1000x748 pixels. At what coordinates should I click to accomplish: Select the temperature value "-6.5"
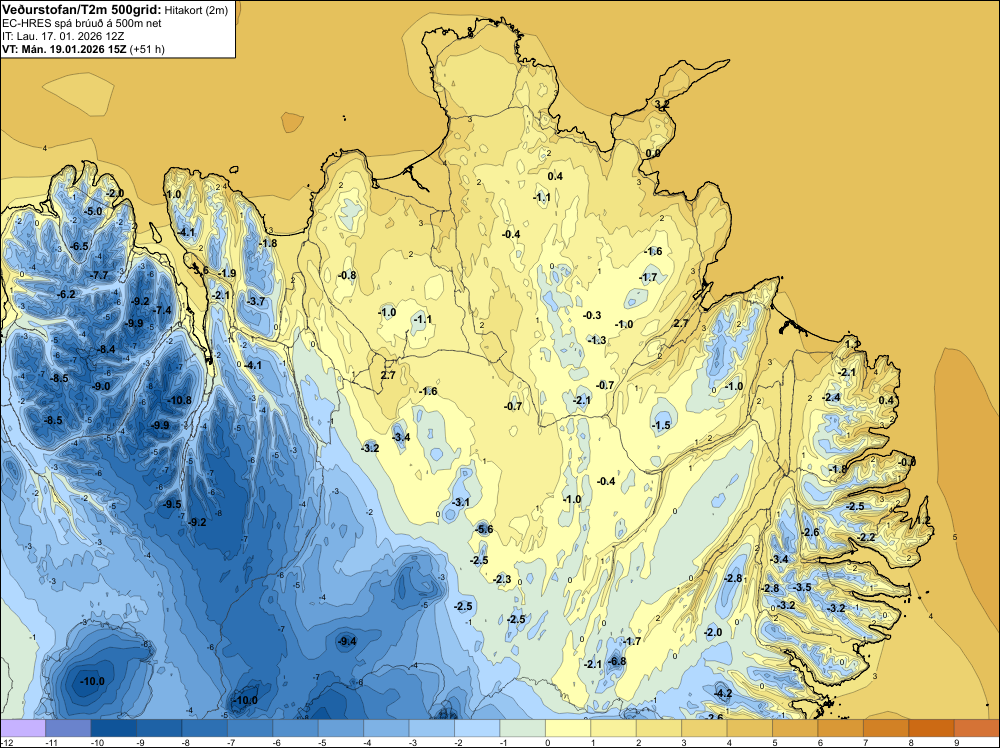80,246
